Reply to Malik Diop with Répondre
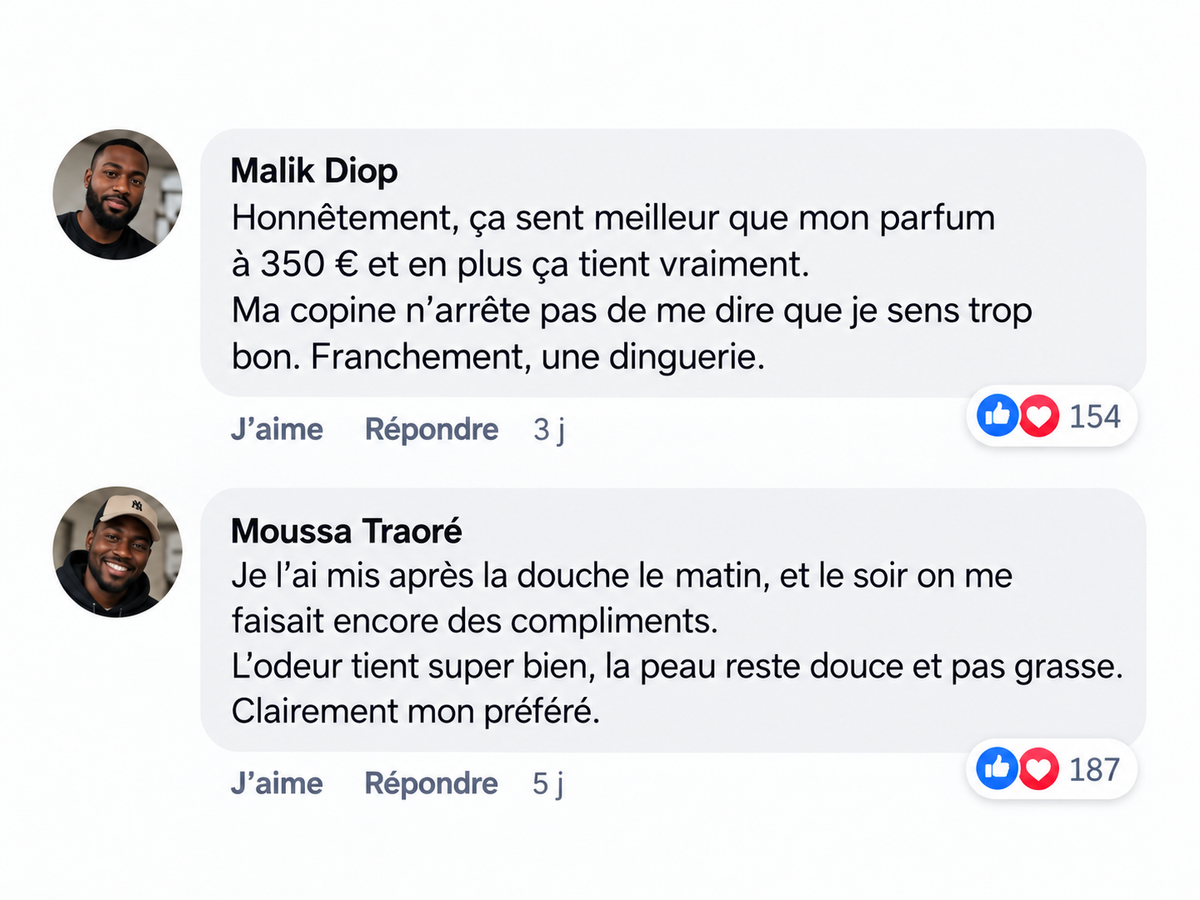Viewport: 1200px width, 900px height. coord(431,430)
